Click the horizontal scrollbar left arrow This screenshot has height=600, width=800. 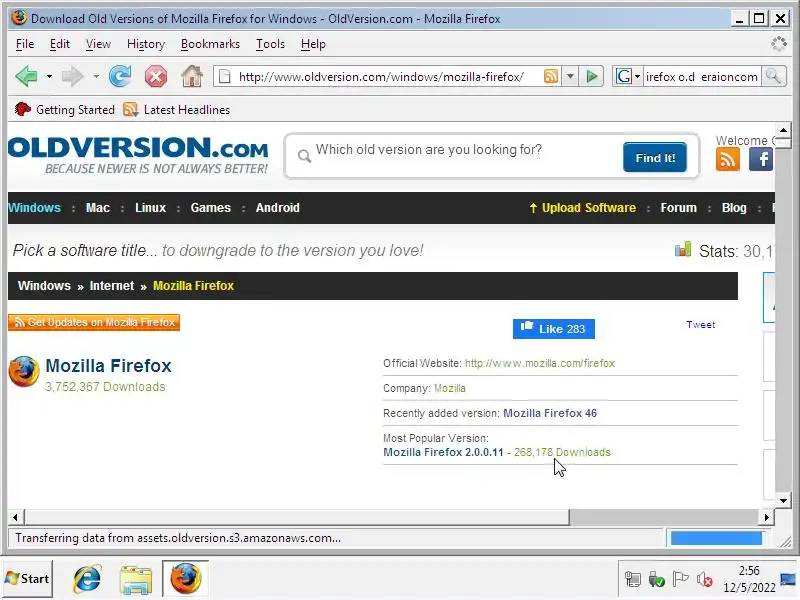(15, 517)
